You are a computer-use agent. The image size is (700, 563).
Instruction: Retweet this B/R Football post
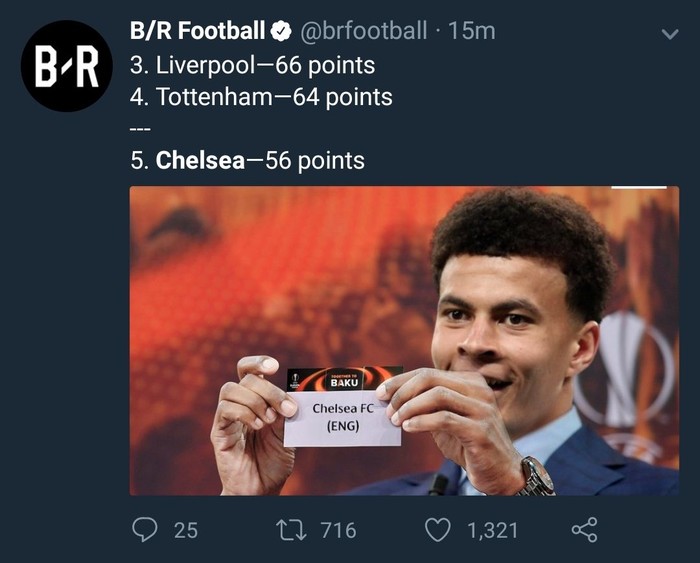pos(291,530)
